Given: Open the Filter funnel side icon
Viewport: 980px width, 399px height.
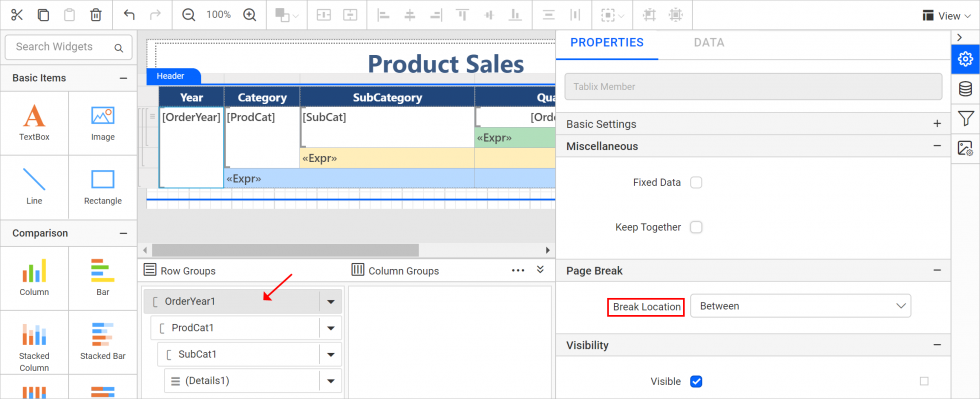Looking at the screenshot, I should click(x=965, y=118).
